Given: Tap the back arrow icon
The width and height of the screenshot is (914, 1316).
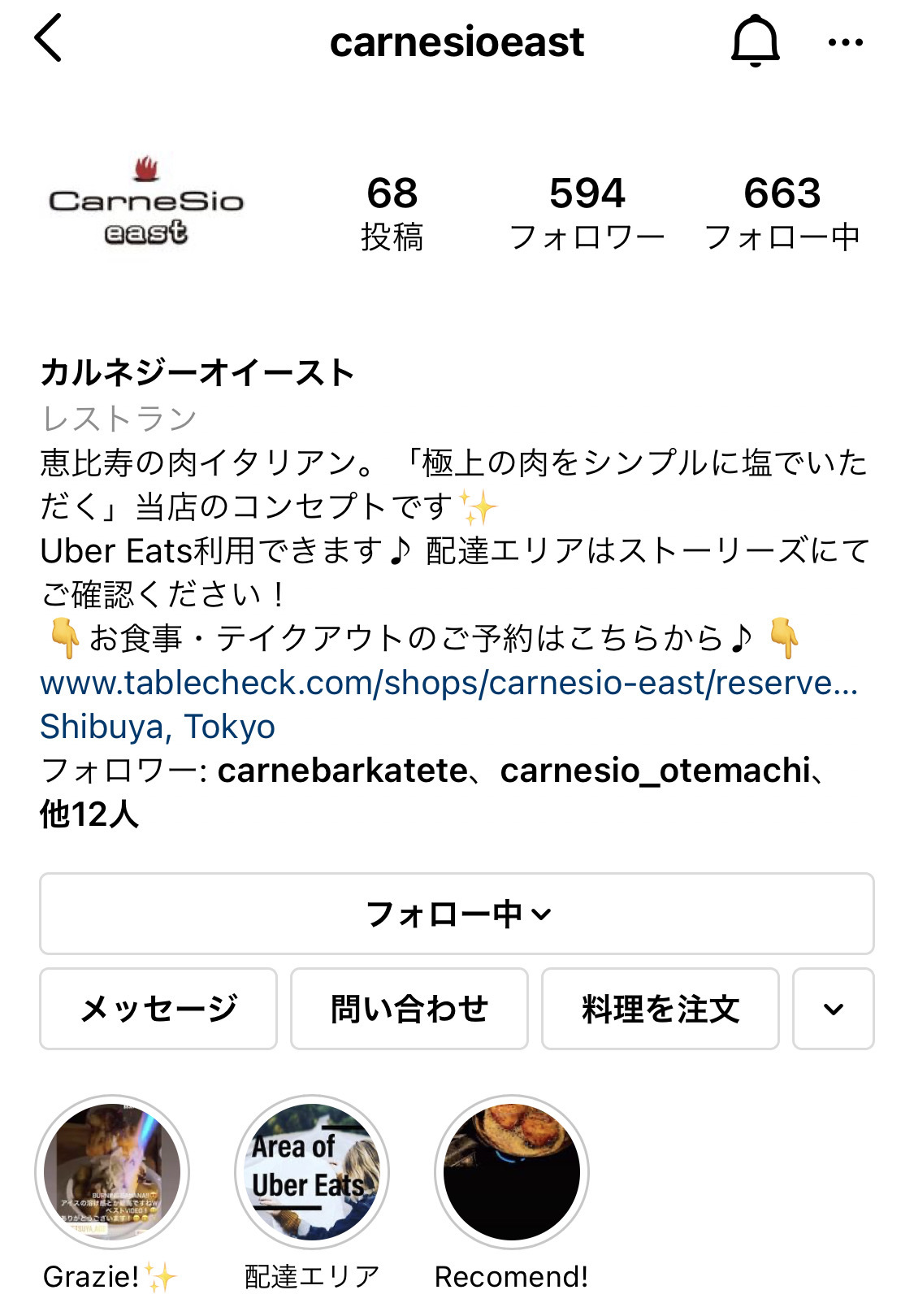Looking at the screenshot, I should [49, 39].
